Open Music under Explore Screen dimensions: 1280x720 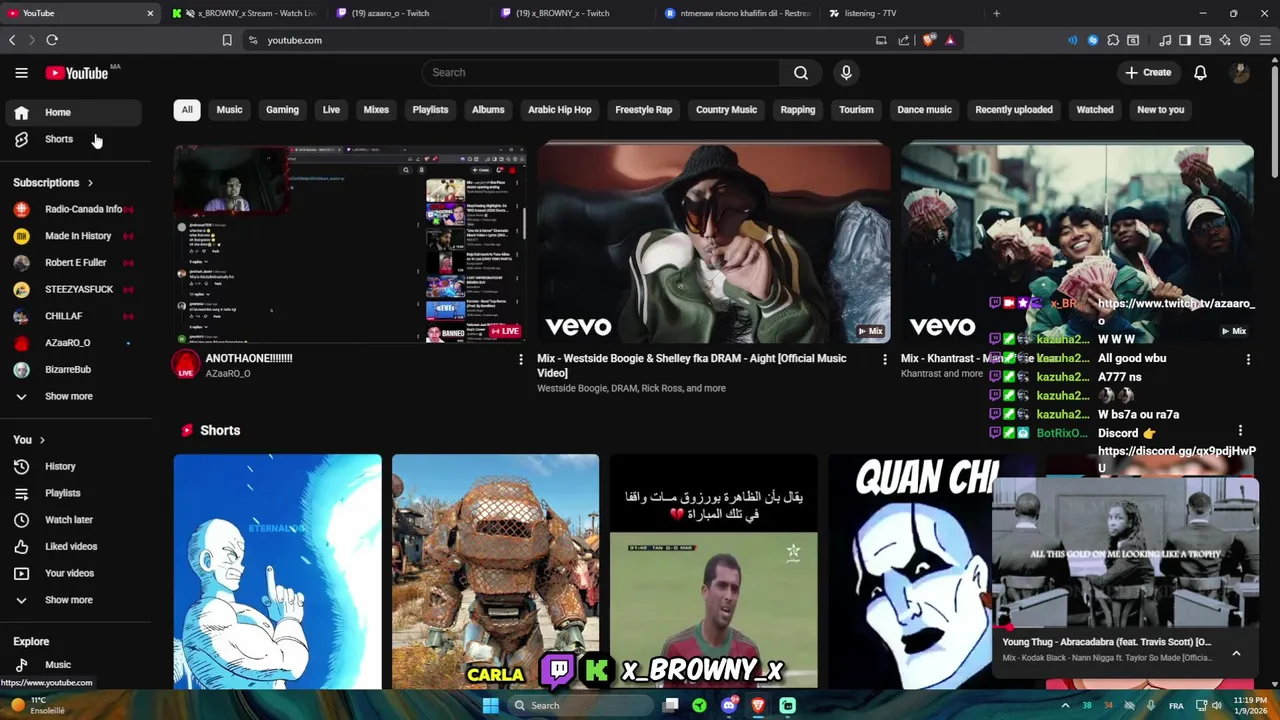[72, 665]
